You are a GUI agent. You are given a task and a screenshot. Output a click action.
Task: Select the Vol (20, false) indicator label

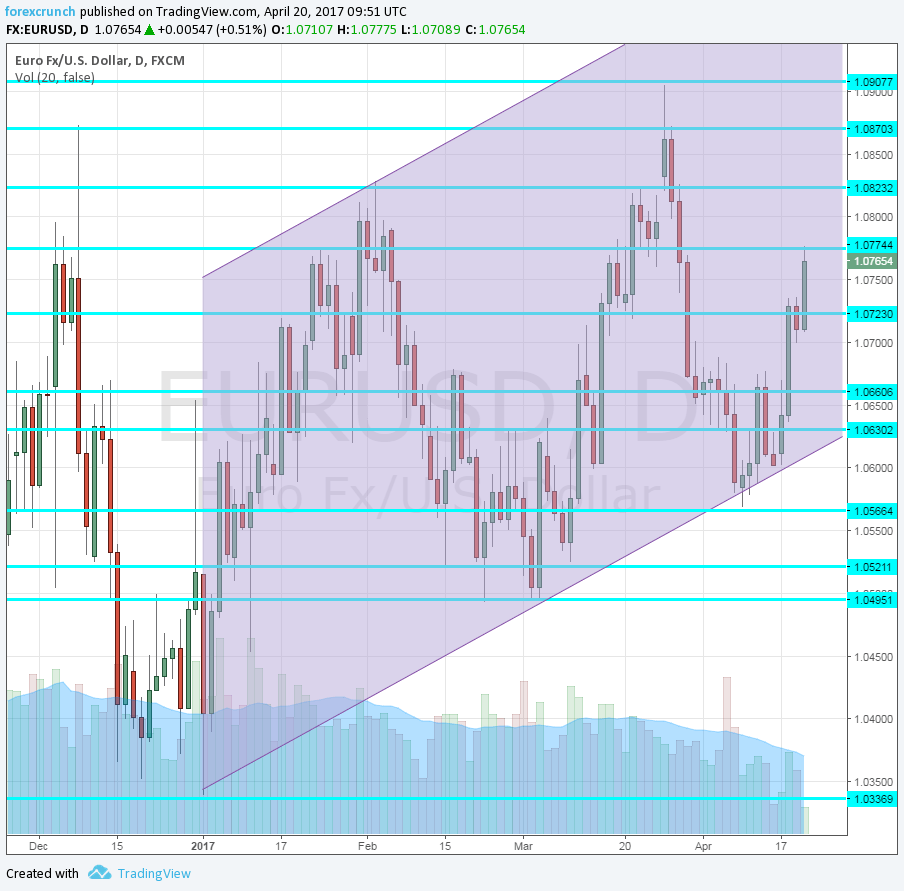[x=55, y=77]
